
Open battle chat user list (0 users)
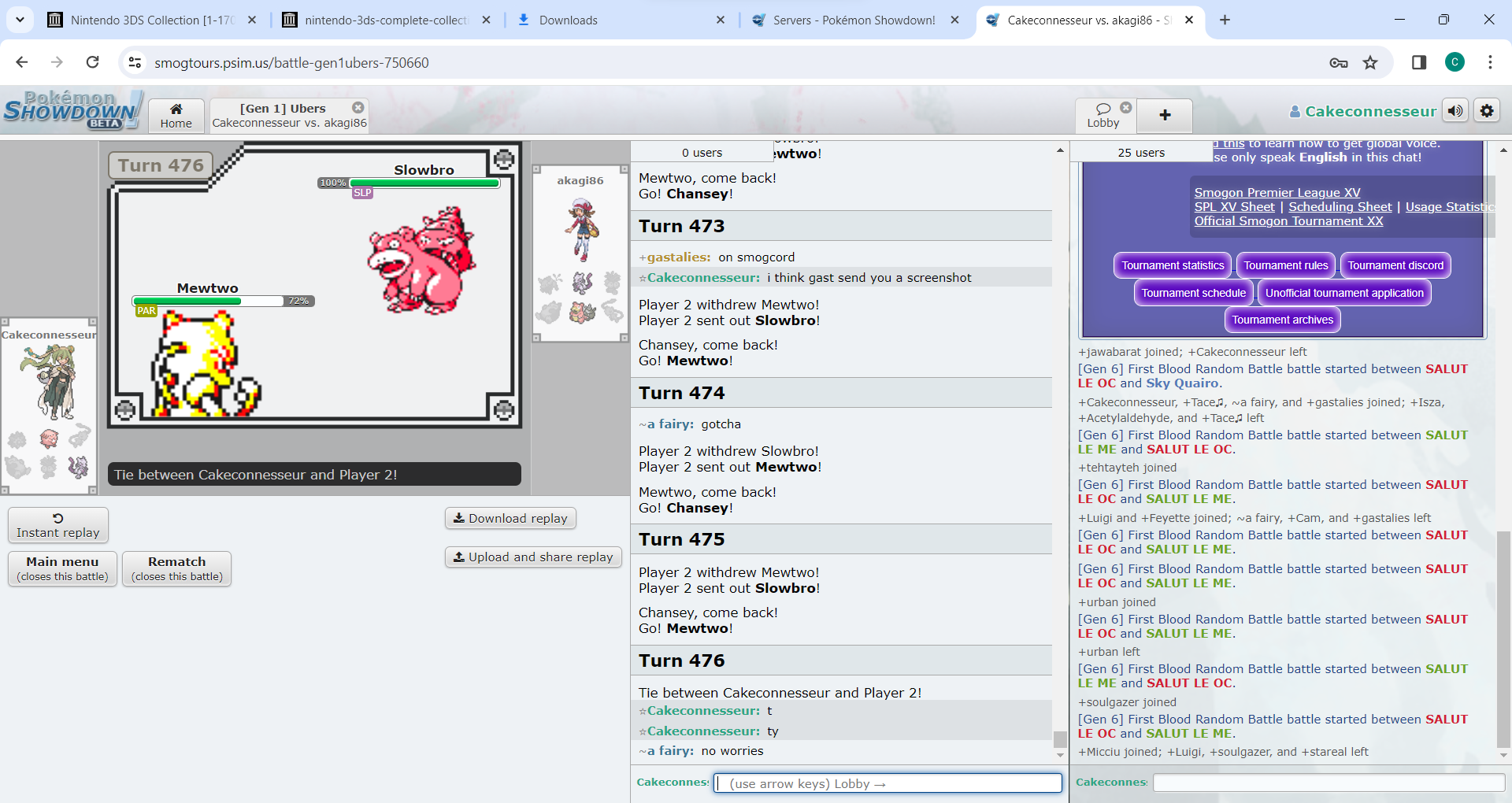coord(702,153)
